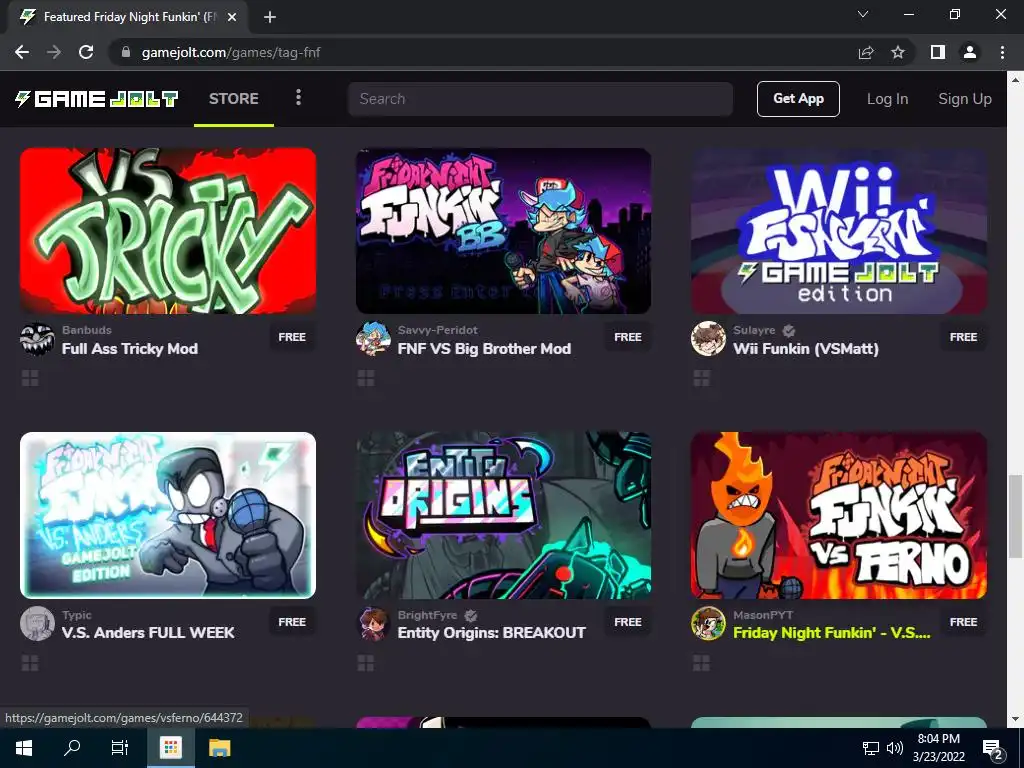Viewport: 1024px width, 768px height.
Task: Open FNF VS Big Brother Mod title
Action: tap(484, 349)
